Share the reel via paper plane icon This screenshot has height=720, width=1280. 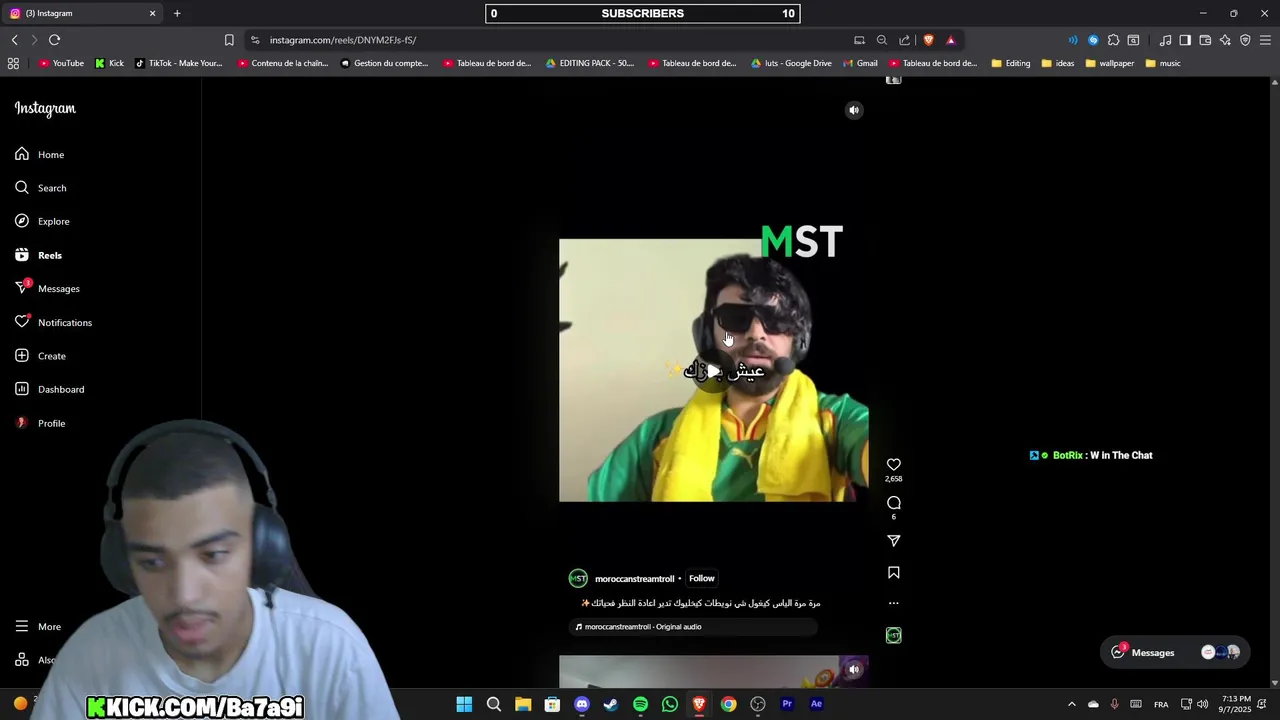coord(894,541)
